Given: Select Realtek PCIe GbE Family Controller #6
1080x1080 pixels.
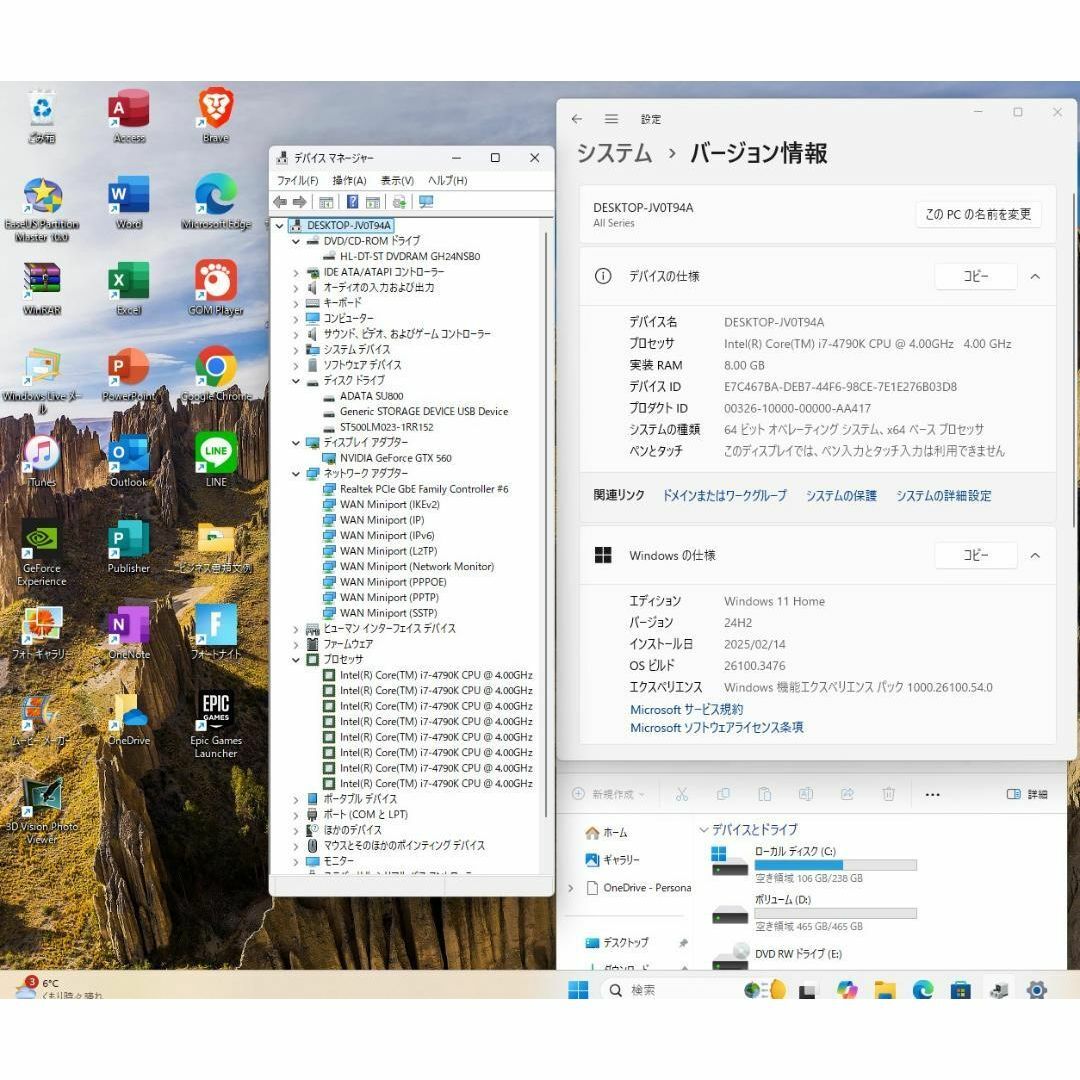Looking at the screenshot, I should [x=424, y=489].
